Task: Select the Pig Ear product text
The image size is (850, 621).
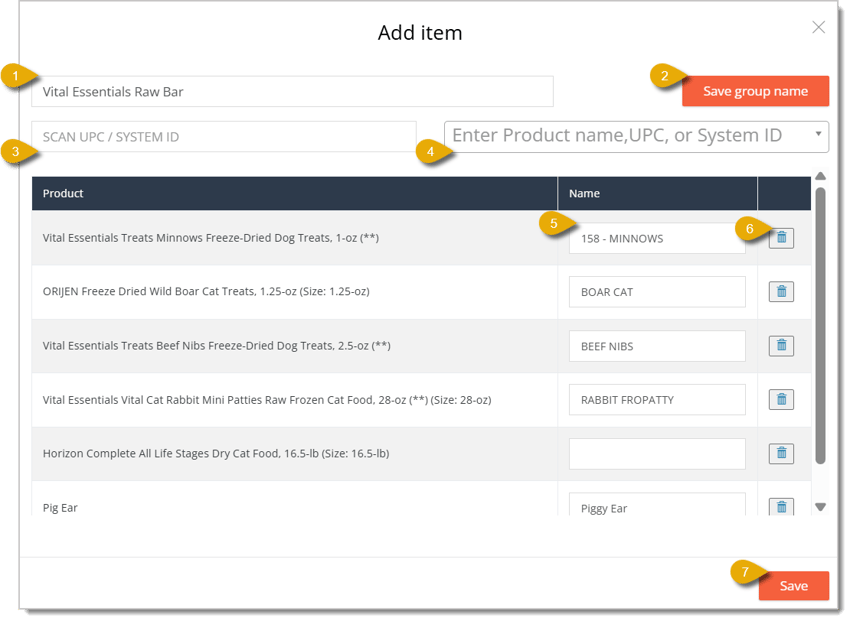Action: [60, 508]
